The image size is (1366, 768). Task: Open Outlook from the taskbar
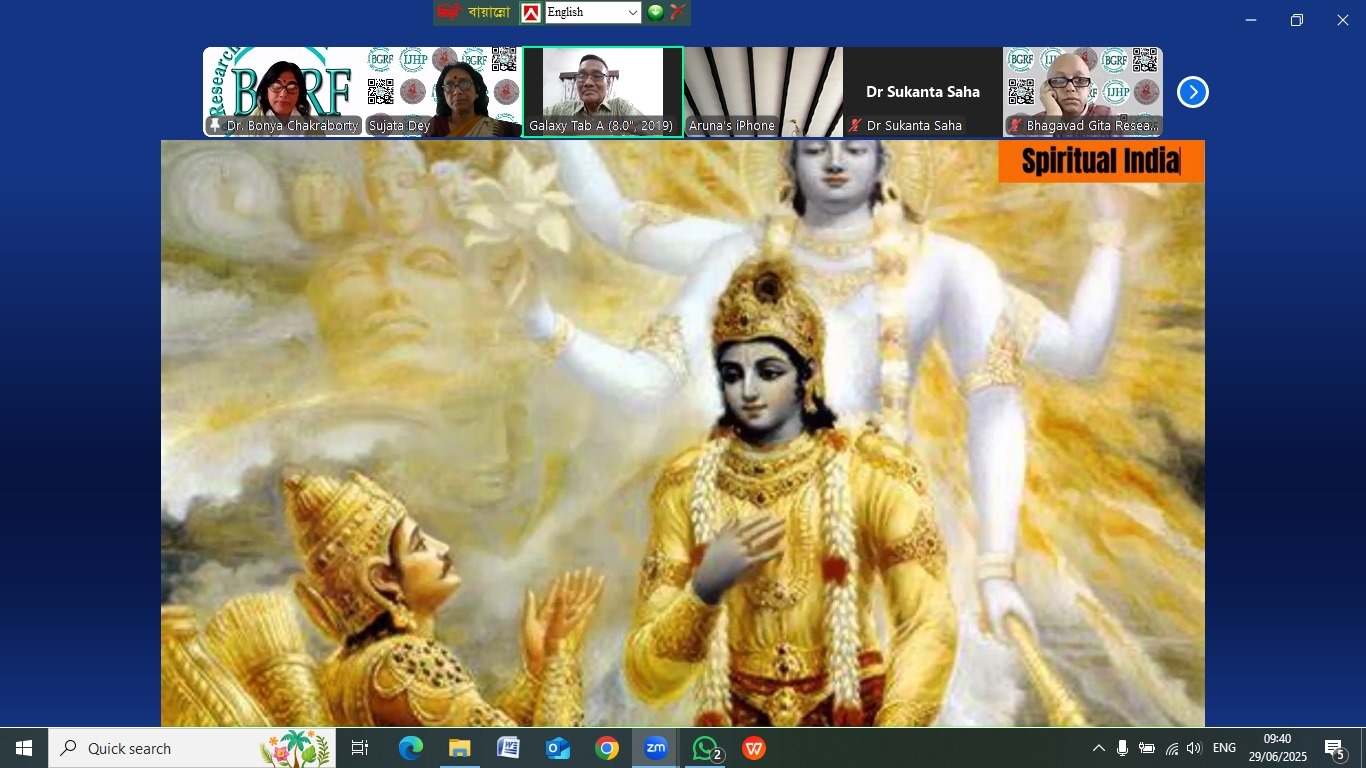click(x=558, y=748)
